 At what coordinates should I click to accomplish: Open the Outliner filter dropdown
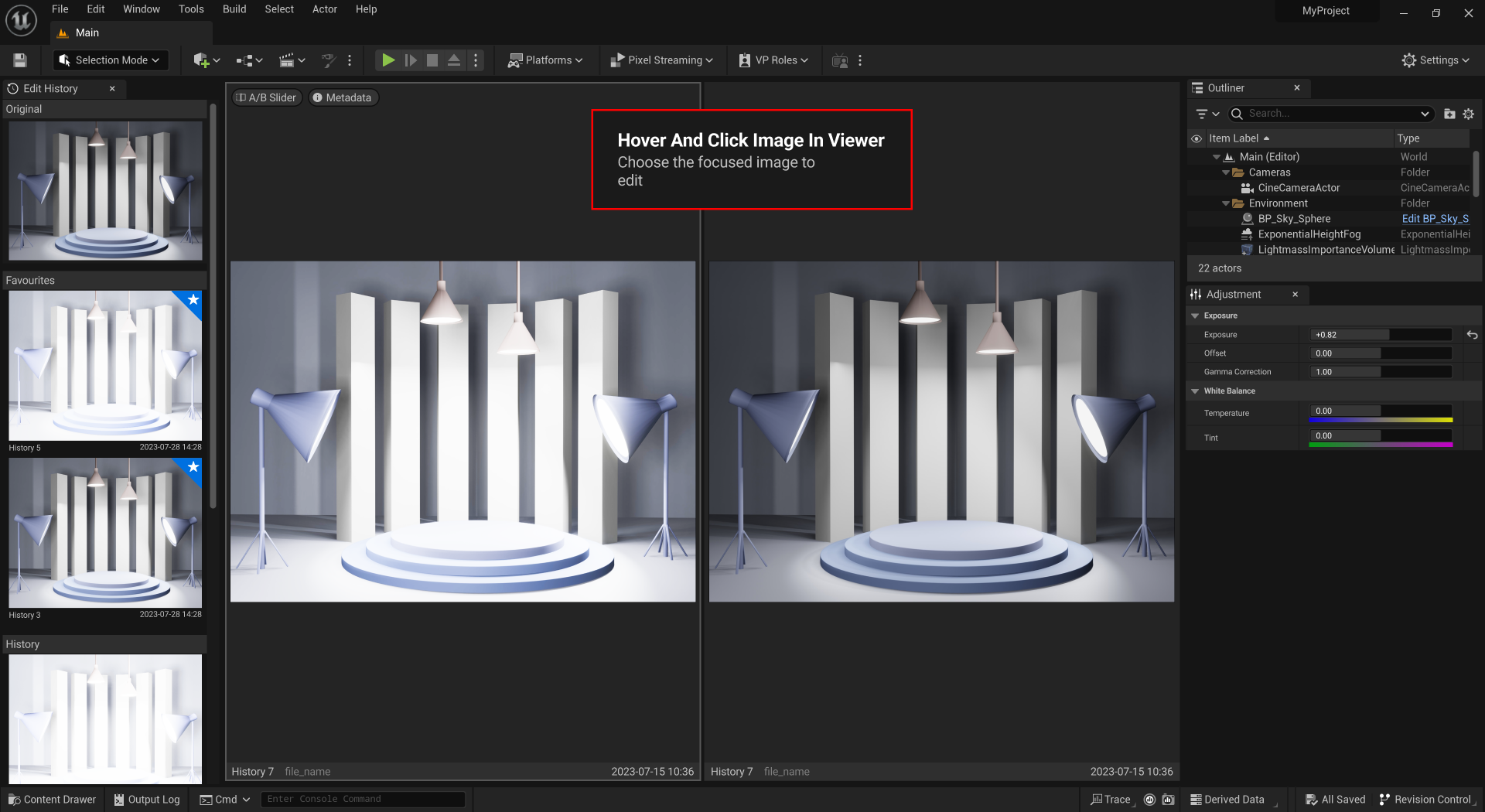(x=1207, y=114)
